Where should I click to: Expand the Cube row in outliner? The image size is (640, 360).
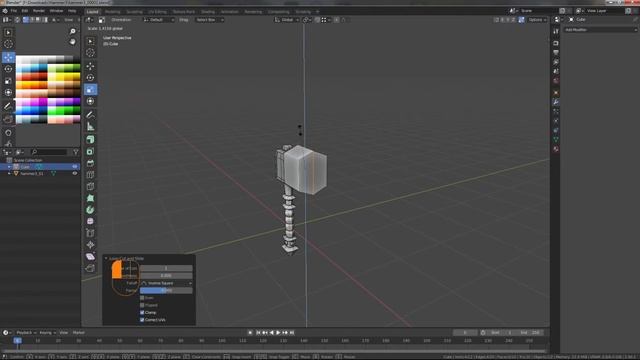point(9,167)
